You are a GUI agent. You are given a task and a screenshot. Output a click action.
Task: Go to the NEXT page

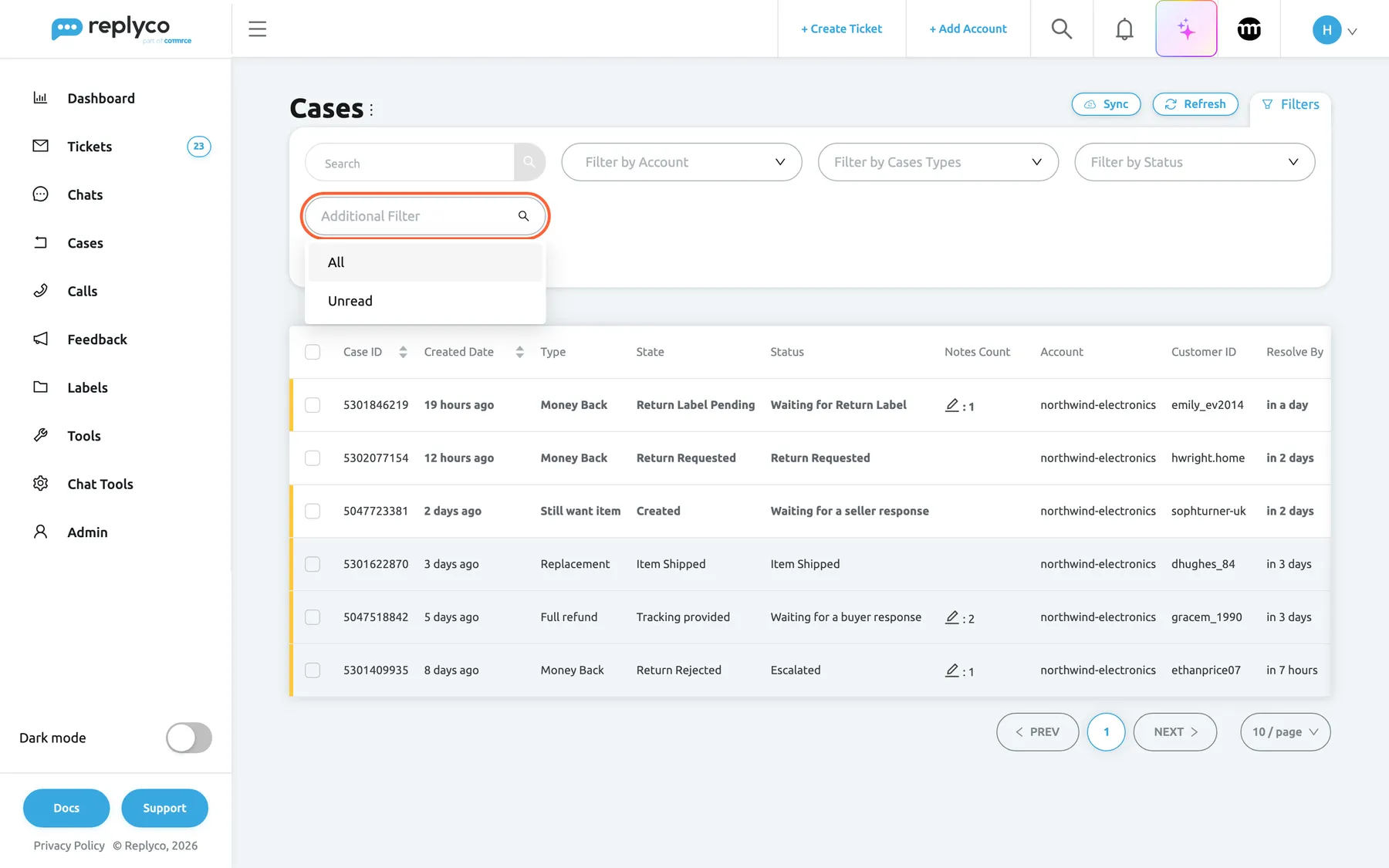(1174, 732)
